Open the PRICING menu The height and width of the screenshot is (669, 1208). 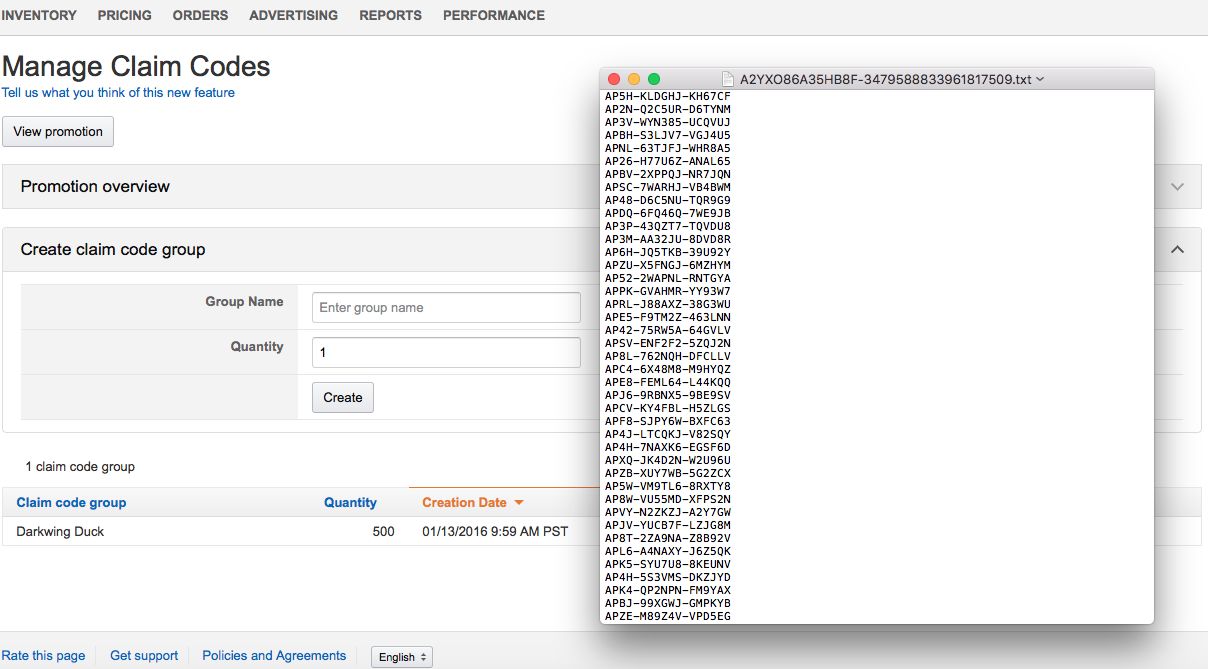pos(125,15)
